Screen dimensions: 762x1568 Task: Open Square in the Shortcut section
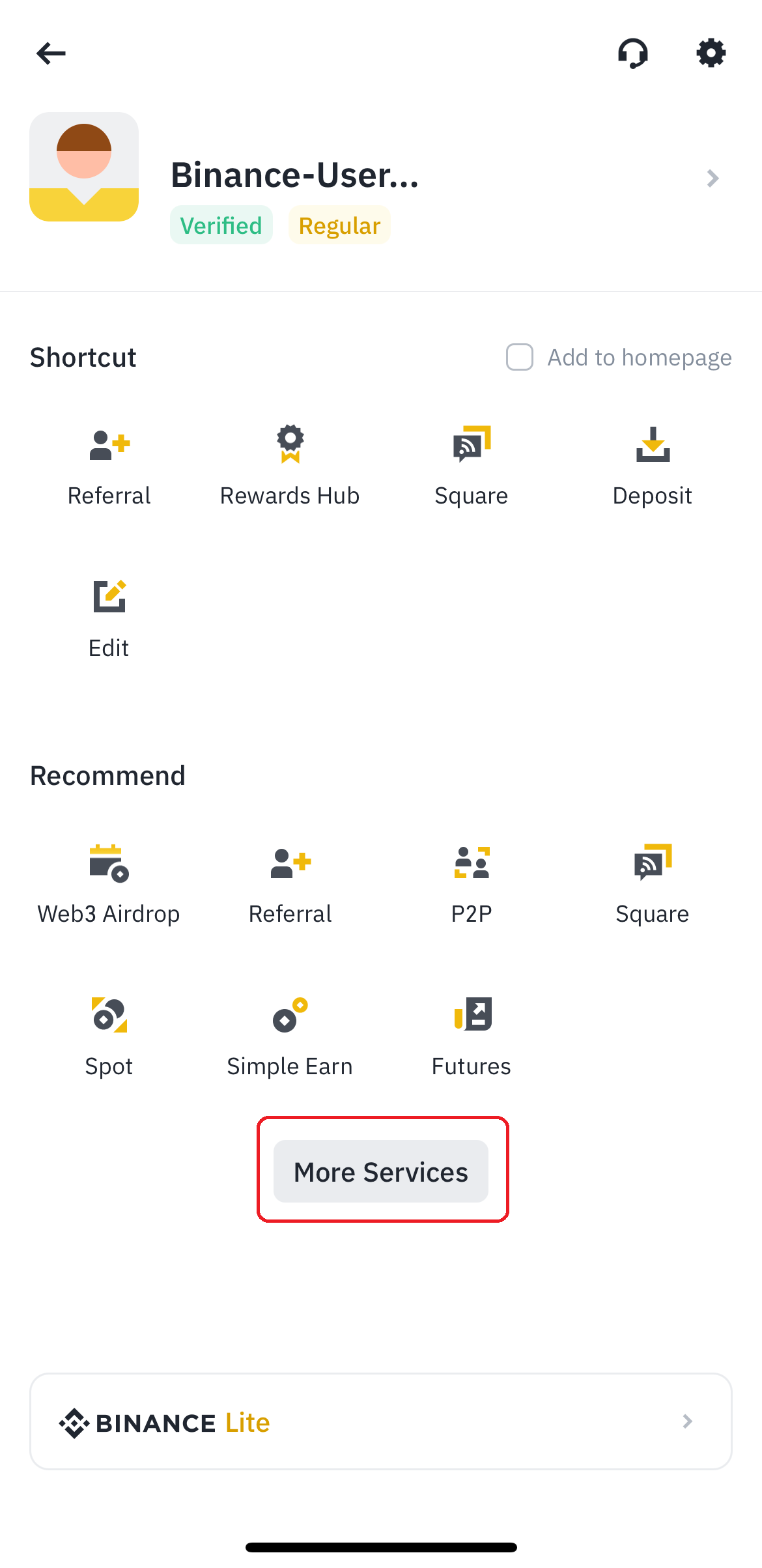(472, 444)
